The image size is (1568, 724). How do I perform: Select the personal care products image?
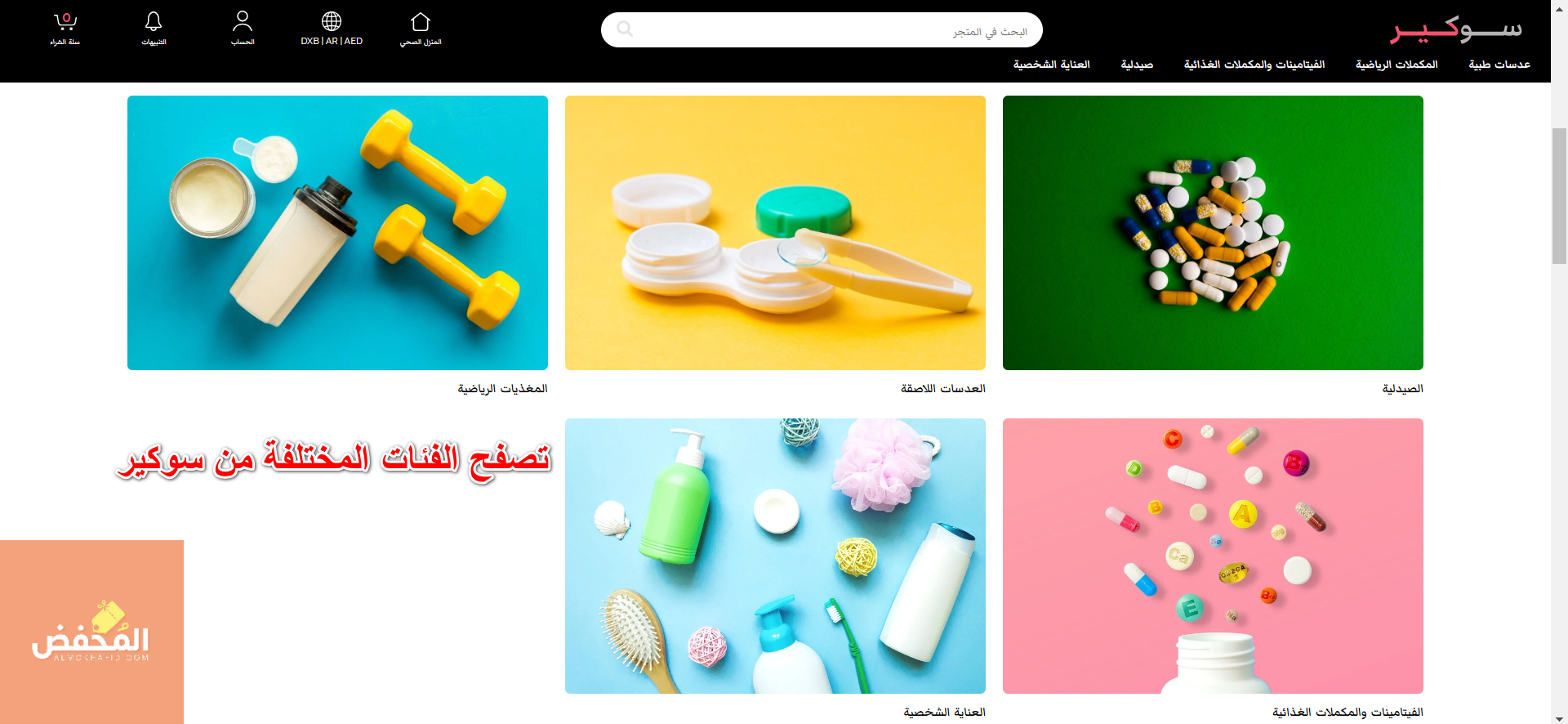(775, 556)
